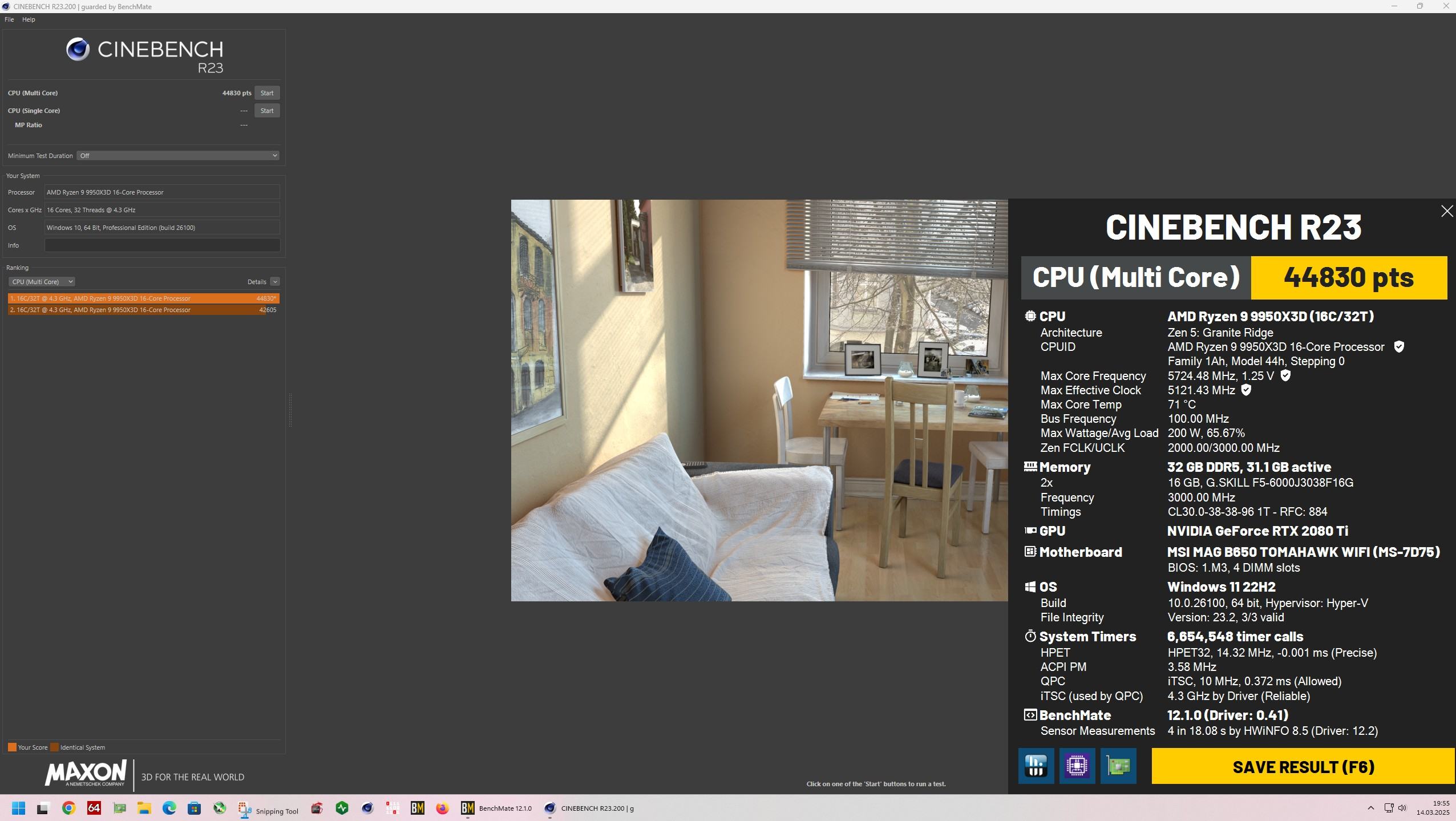This screenshot has width=1456, height=821.
Task: Open HWiNFO icon in BenchMate panel
Action: click(x=1036, y=766)
